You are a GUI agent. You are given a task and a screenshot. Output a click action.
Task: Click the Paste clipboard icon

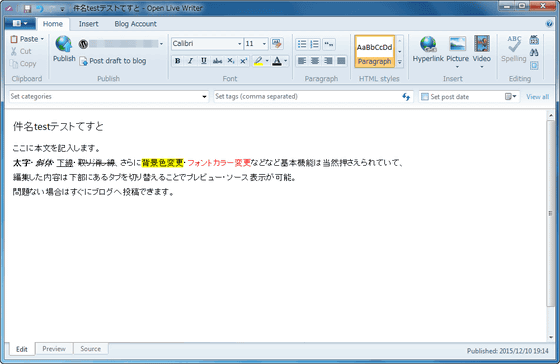[14, 39]
